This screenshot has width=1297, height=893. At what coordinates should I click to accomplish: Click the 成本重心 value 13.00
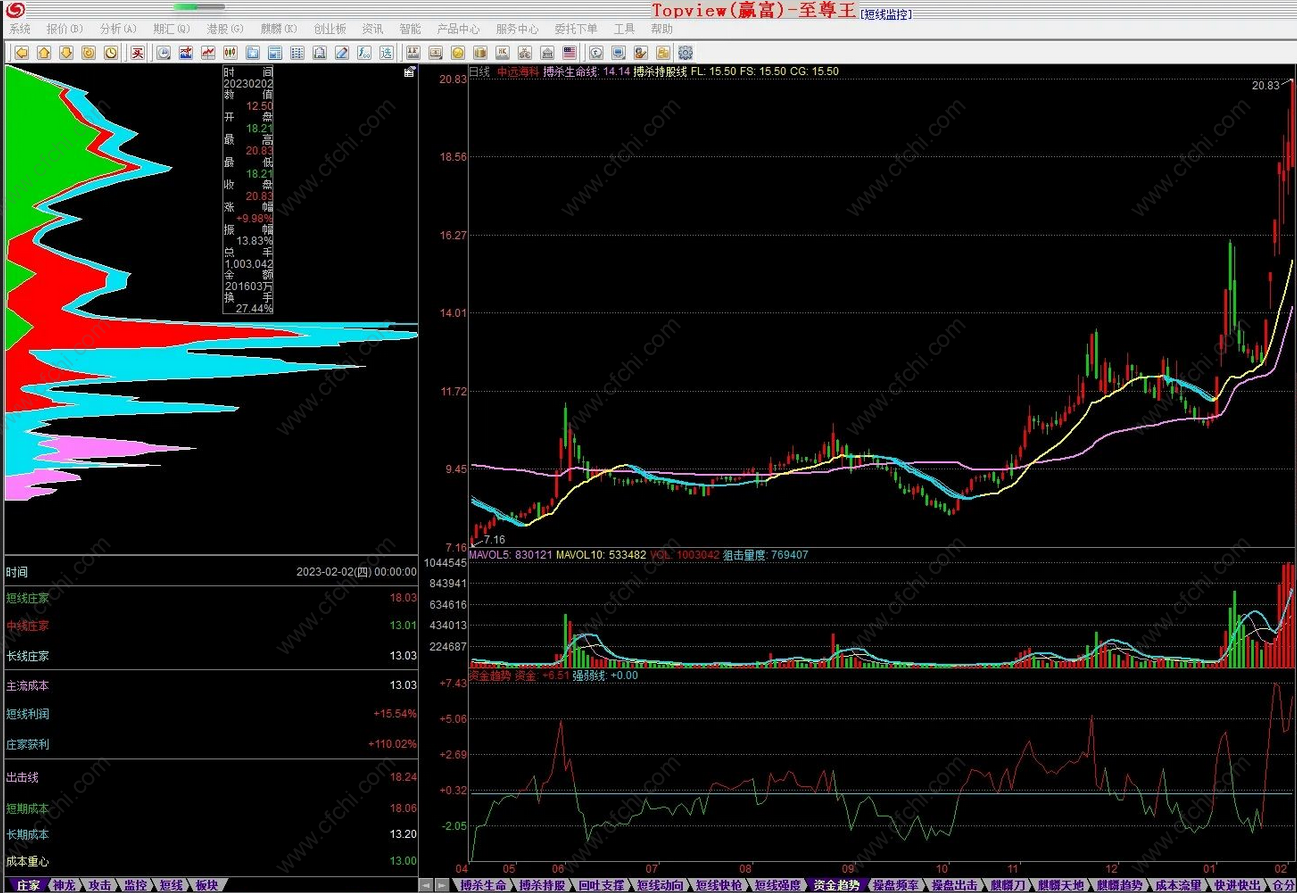403,861
